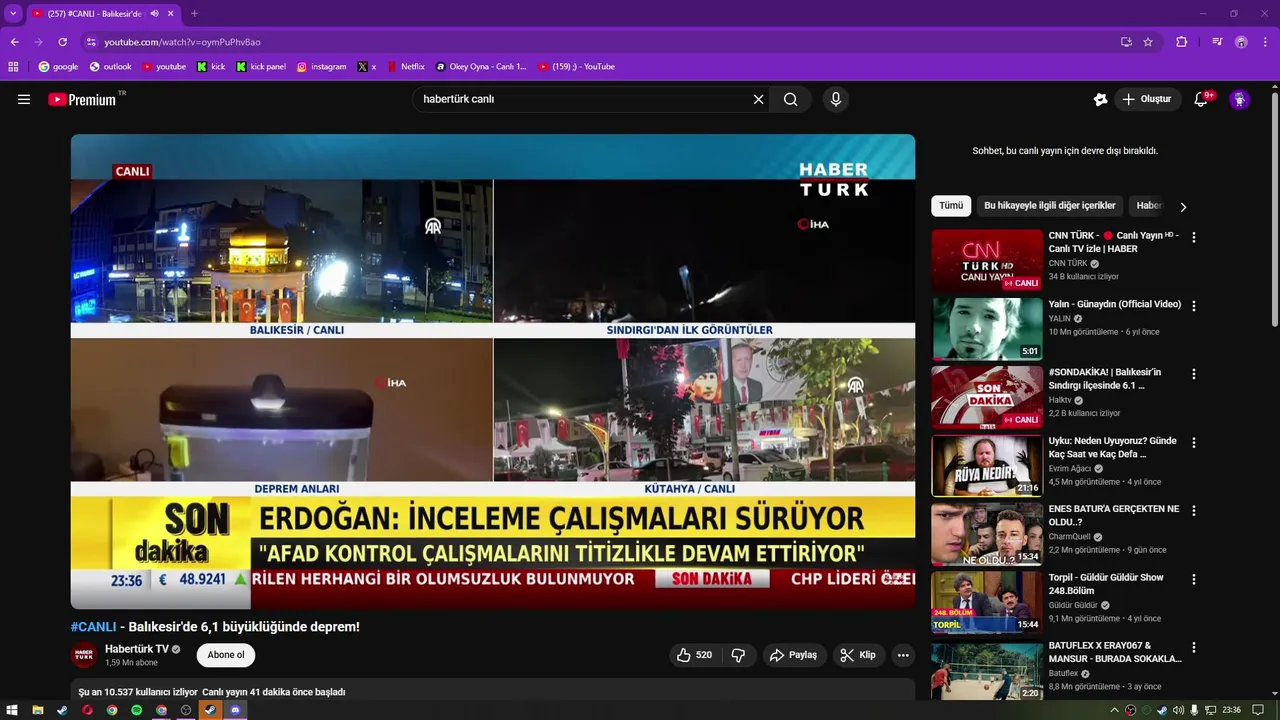Click the Oluştur create button
The height and width of the screenshot is (720, 1280).
click(x=1148, y=99)
